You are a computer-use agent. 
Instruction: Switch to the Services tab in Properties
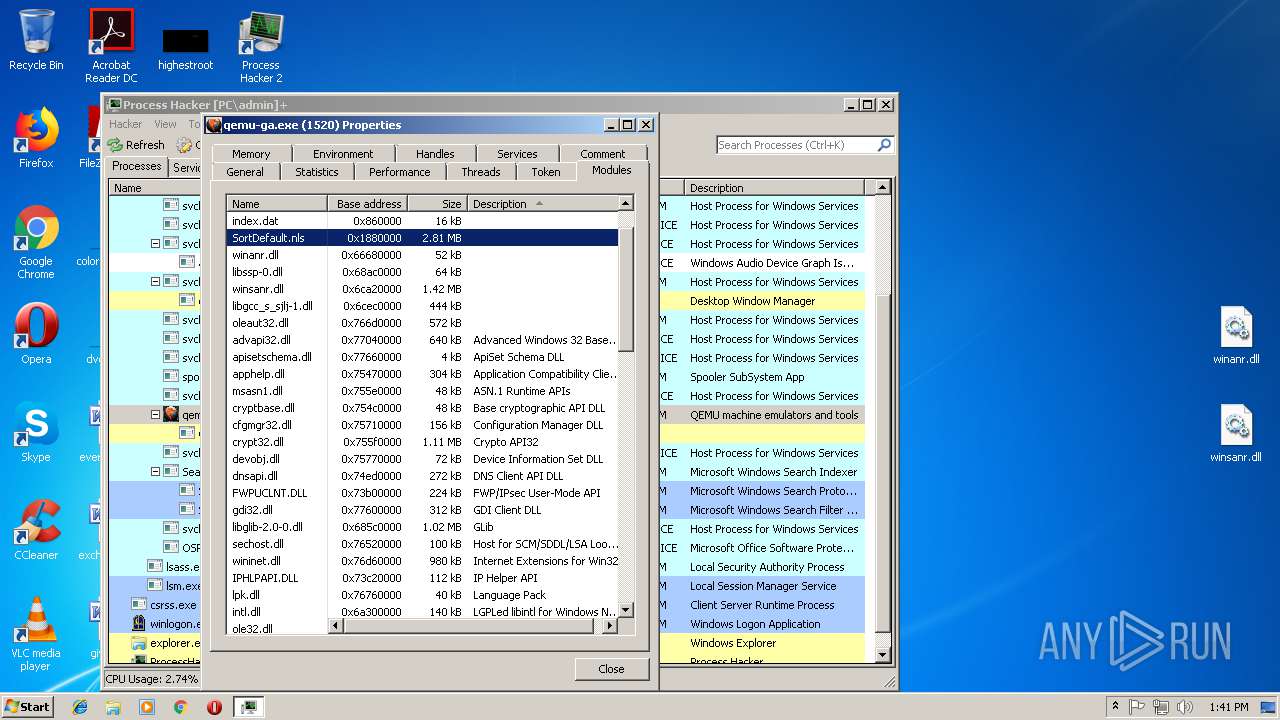(517, 154)
